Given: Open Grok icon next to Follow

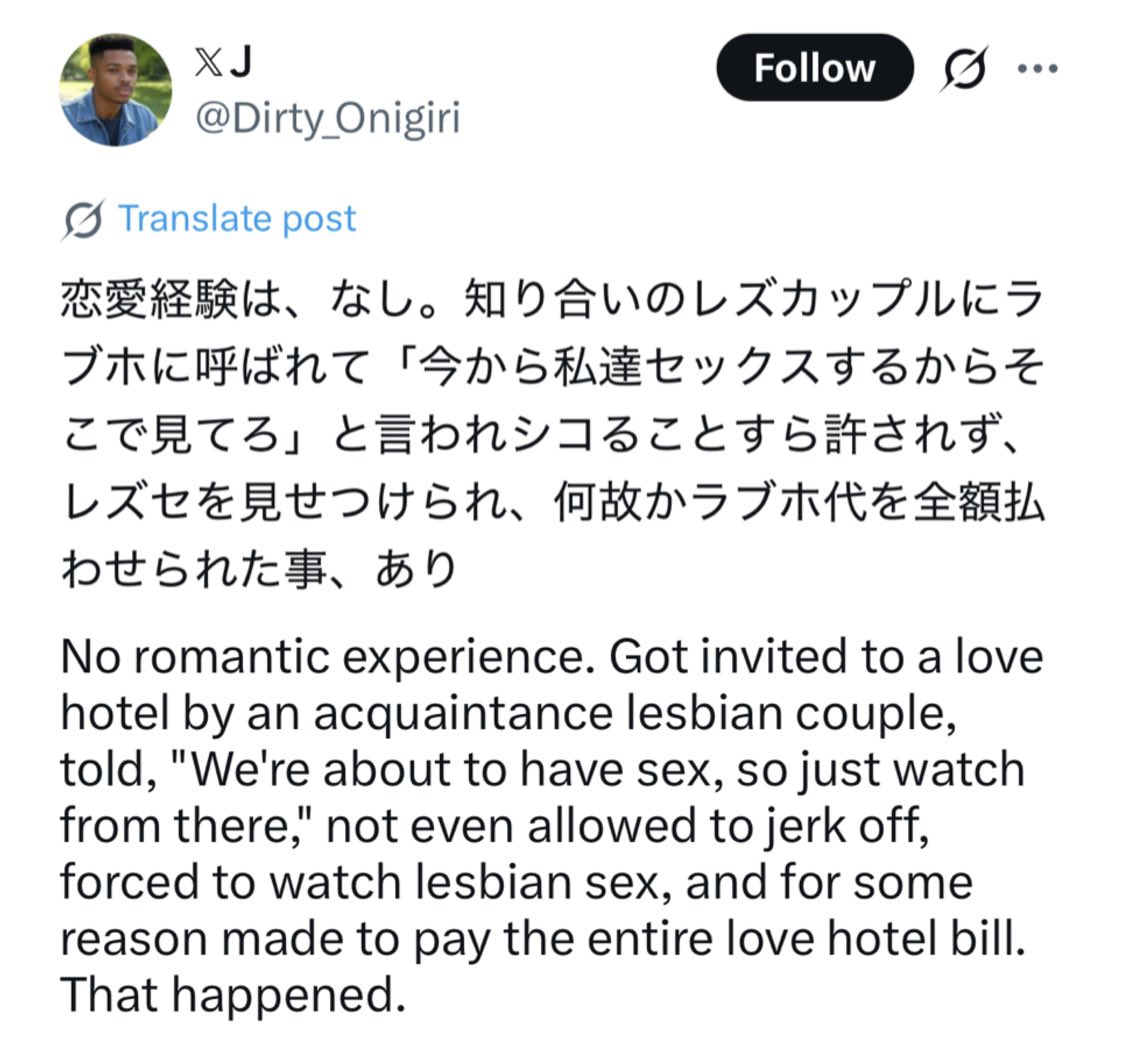Looking at the screenshot, I should coord(964,68).
